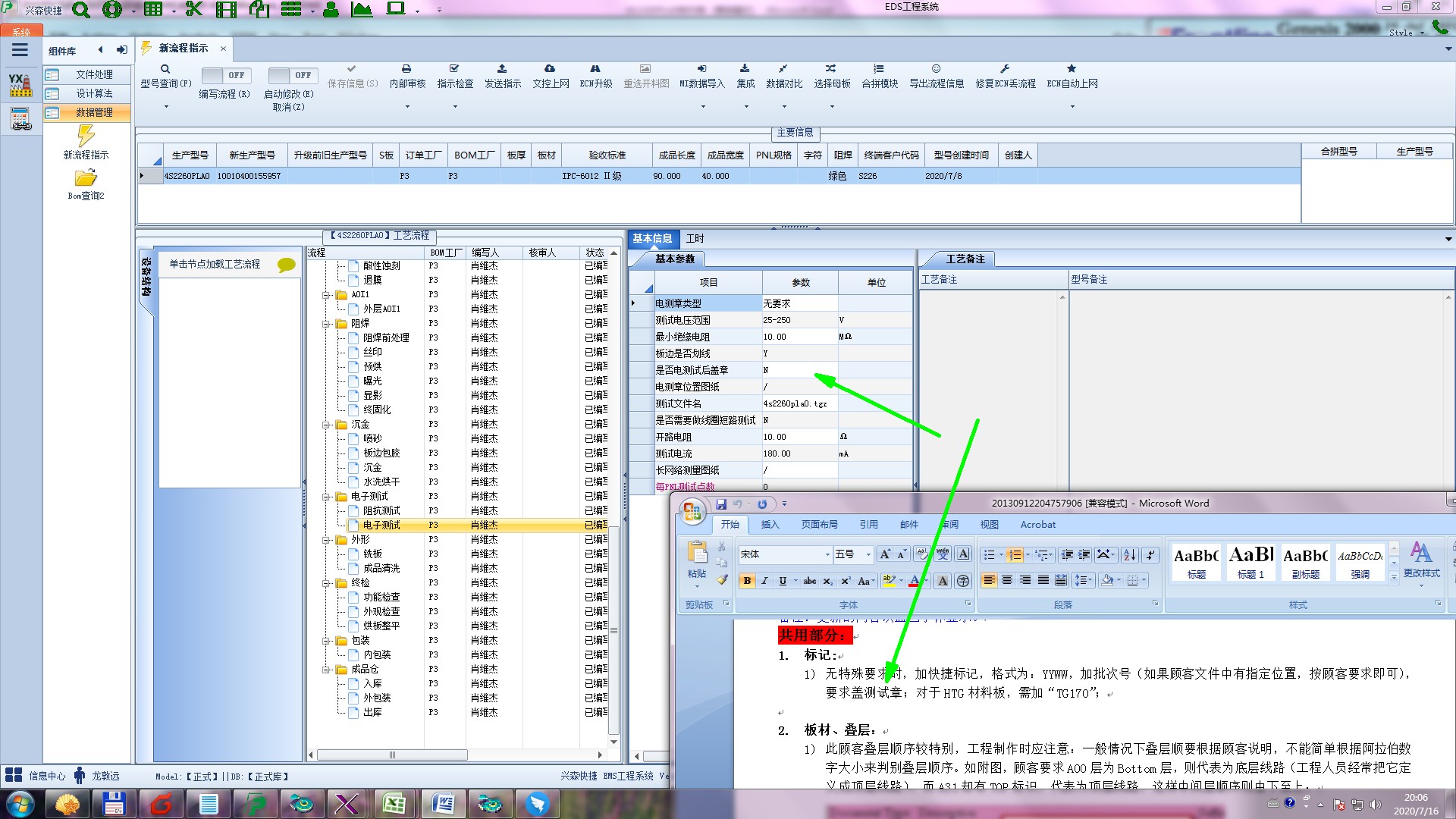Click the 数据对比 compare icon
This screenshot has width=1456, height=819.
tap(783, 69)
